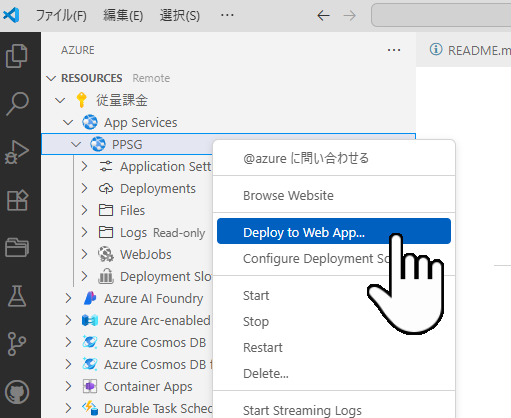Click the App Services globe icon

point(90,122)
